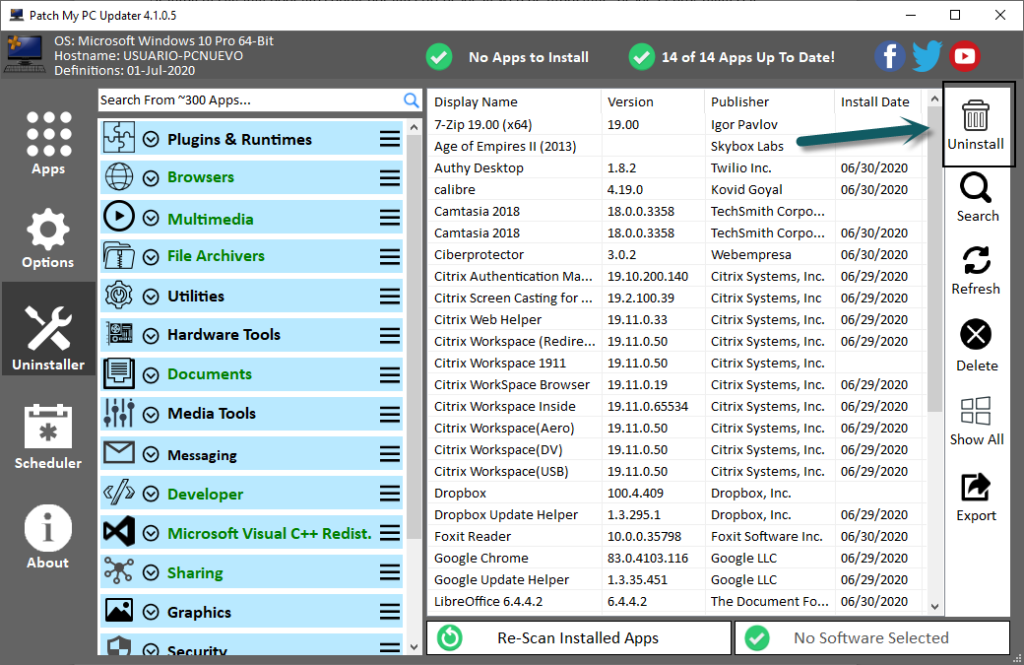
Task: Click the green re-scan arrow icon
Action: click(450, 638)
